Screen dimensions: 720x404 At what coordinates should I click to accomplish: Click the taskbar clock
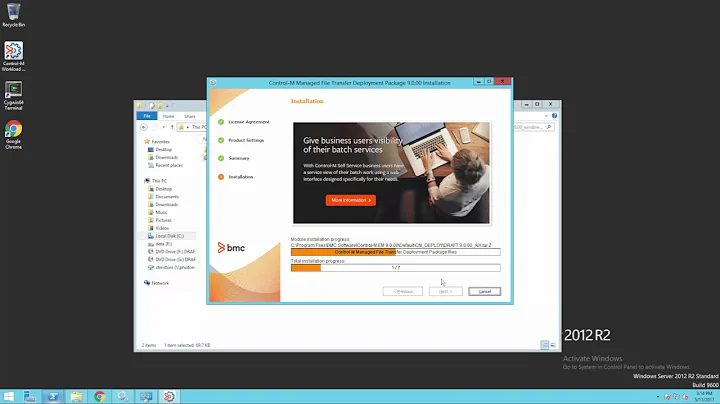pos(704,397)
